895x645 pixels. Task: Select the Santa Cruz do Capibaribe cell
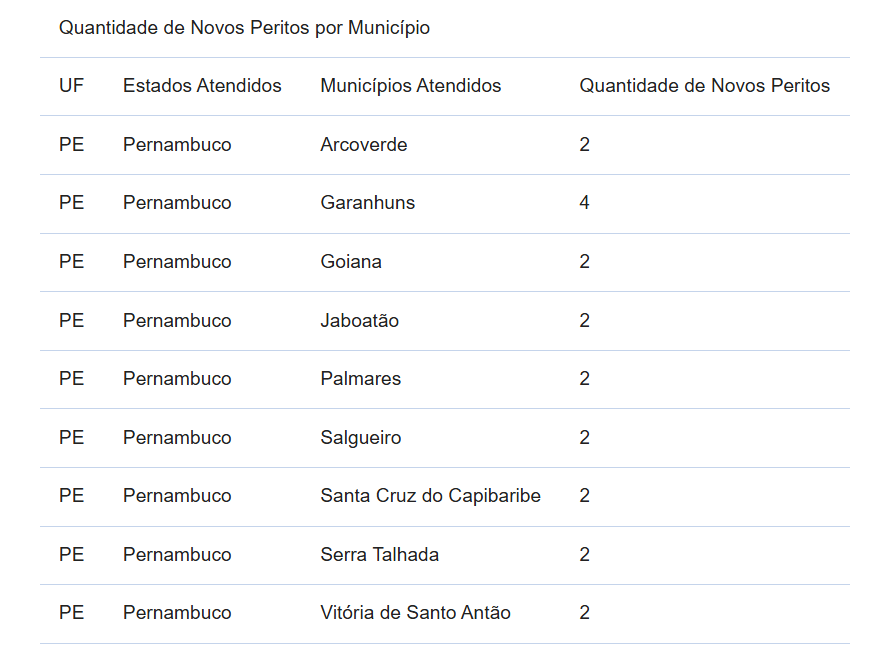(430, 495)
